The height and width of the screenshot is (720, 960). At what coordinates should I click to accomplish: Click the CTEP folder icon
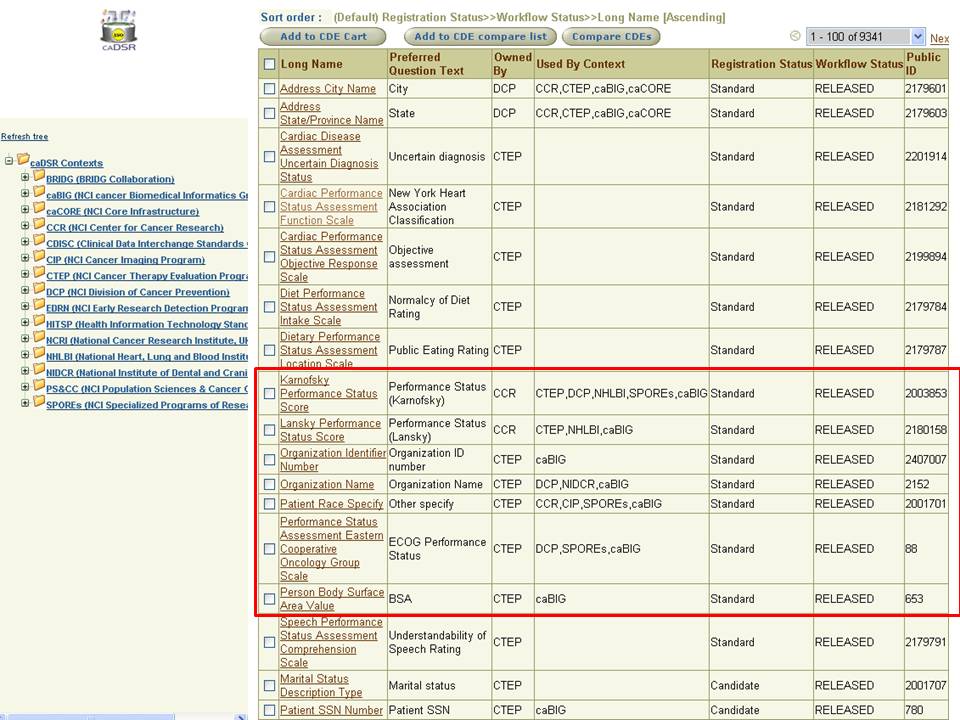tap(39, 273)
